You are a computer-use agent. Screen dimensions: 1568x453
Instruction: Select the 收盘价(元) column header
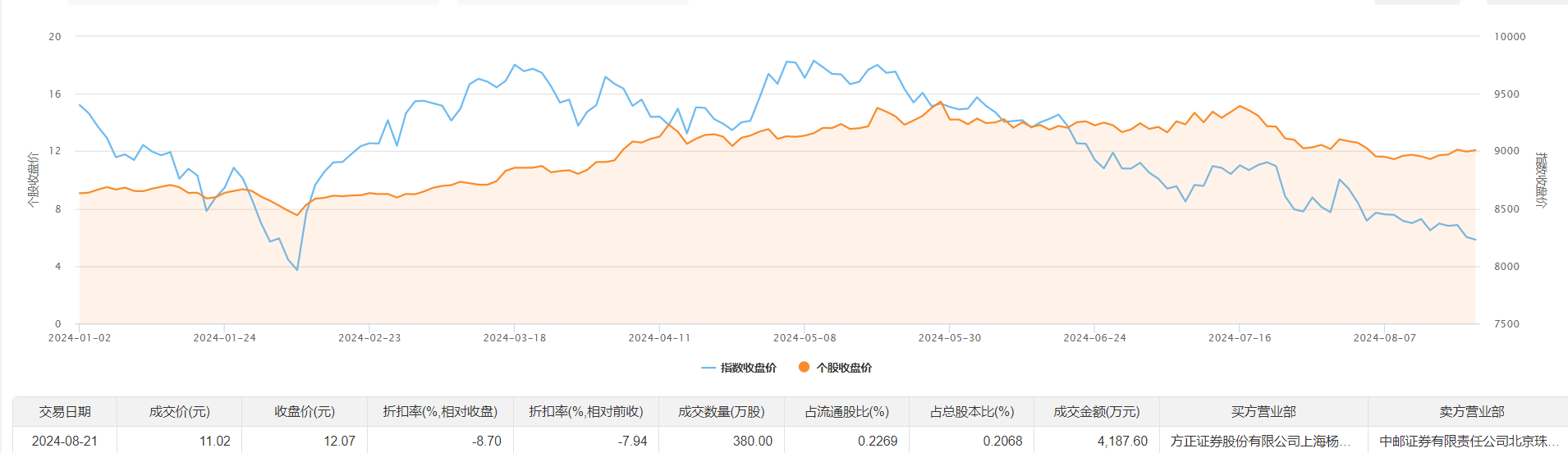point(305,412)
